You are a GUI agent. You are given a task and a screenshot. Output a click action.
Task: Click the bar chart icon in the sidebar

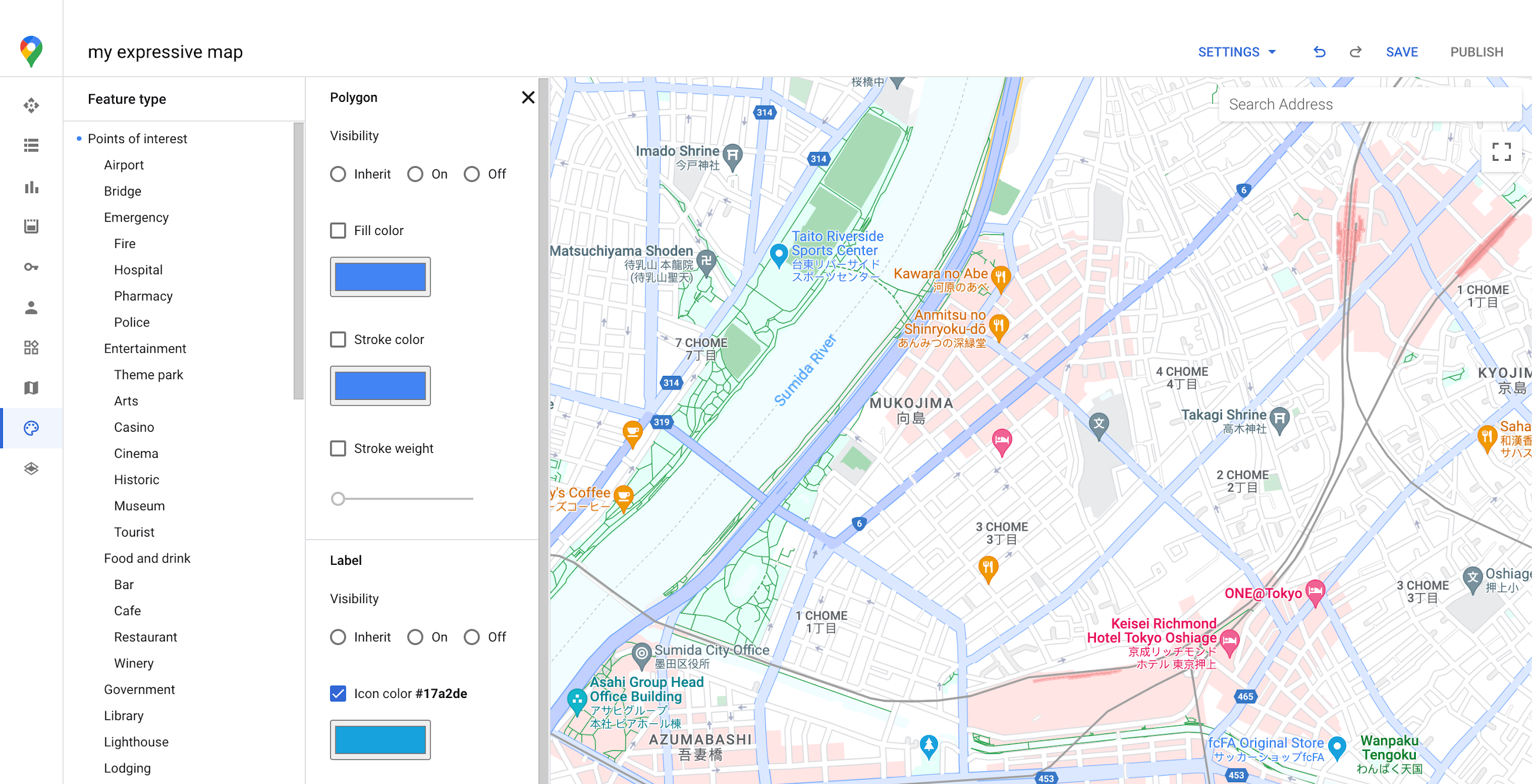click(31, 187)
